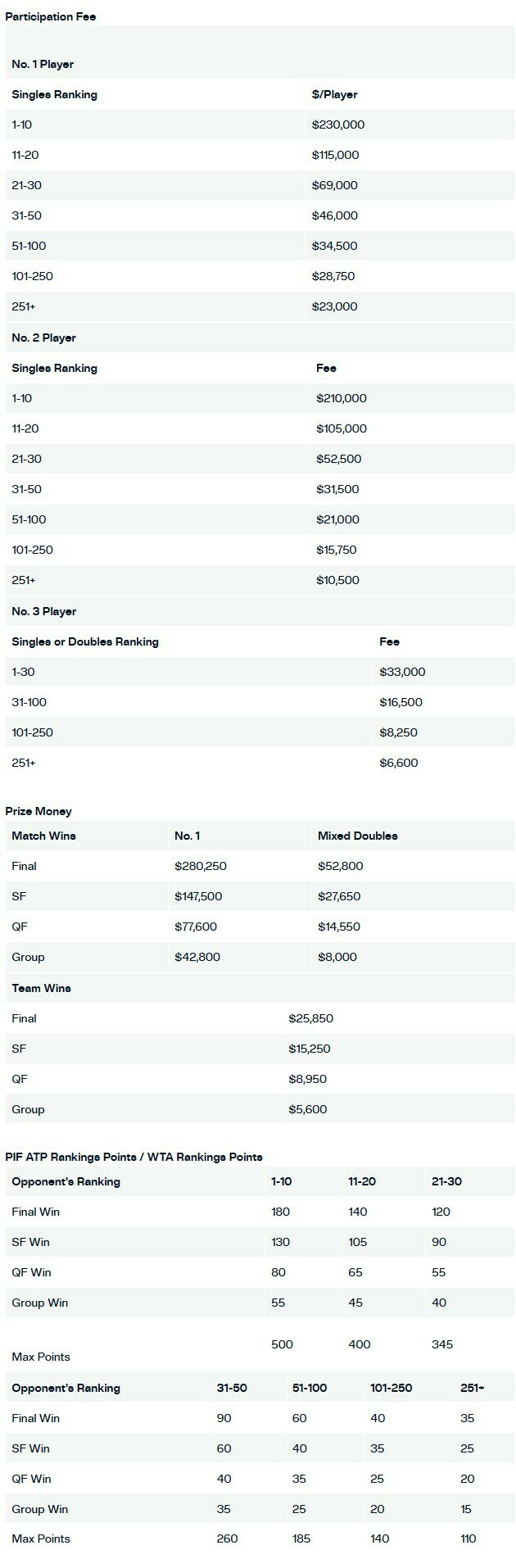Click the 51-100 Opponent's Ranking column header

pyautogui.click(x=310, y=1388)
